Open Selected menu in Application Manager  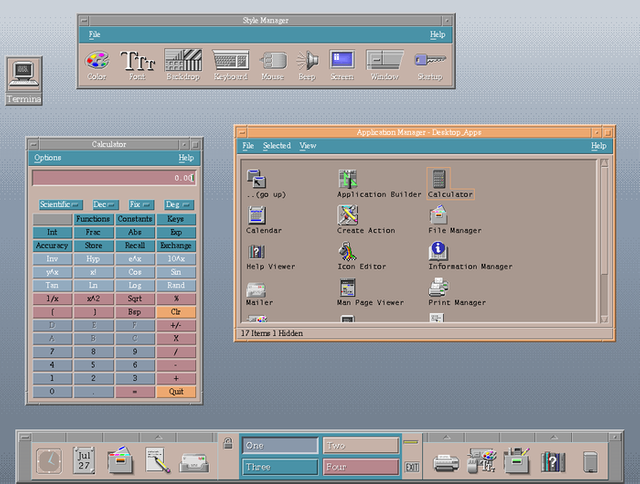point(277,146)
